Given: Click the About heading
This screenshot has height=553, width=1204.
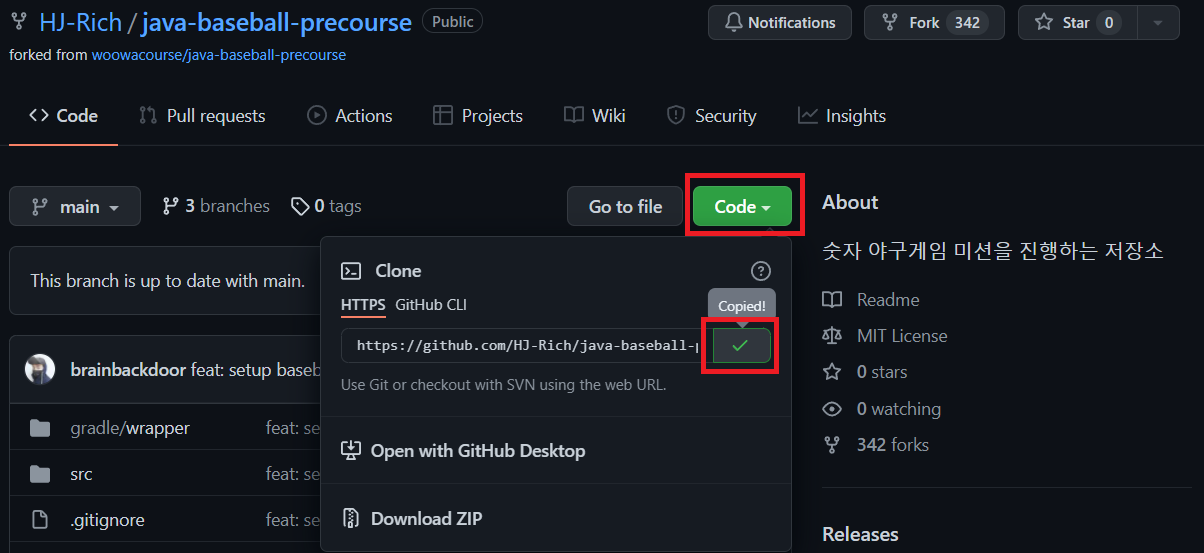Looking at the screenshot, I should 850,202.
